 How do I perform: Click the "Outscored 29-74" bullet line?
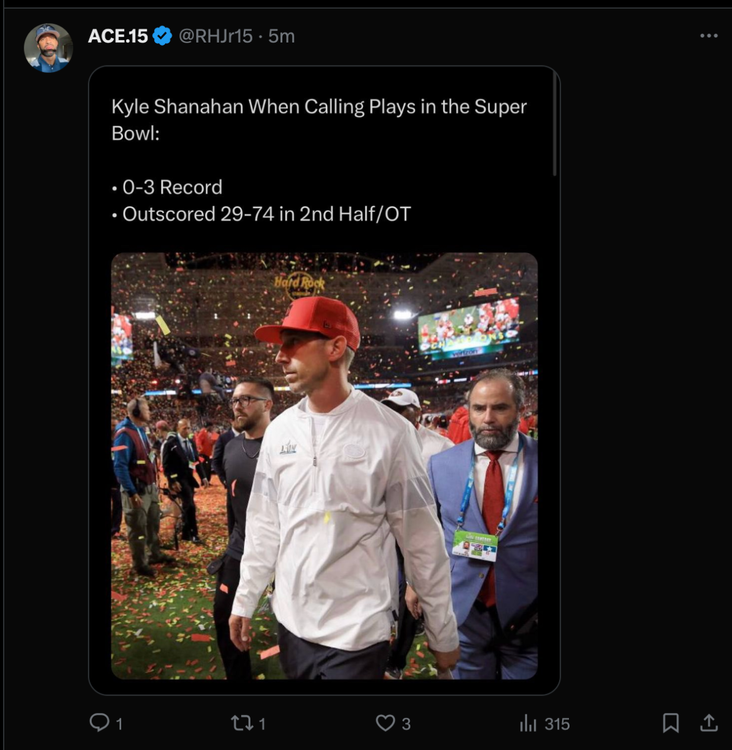261,214
